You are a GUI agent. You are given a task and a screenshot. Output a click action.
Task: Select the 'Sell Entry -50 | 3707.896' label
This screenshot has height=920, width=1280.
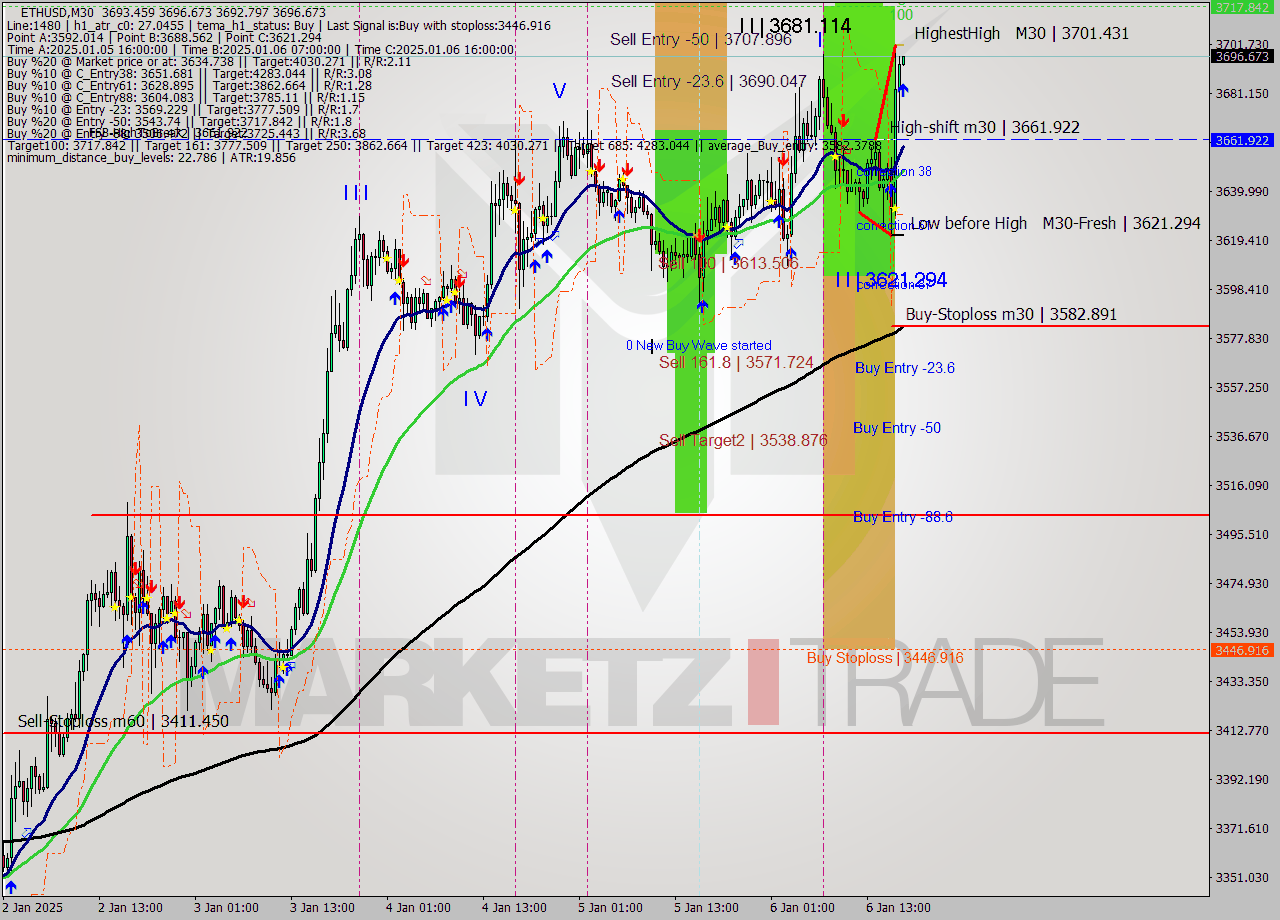701,39
